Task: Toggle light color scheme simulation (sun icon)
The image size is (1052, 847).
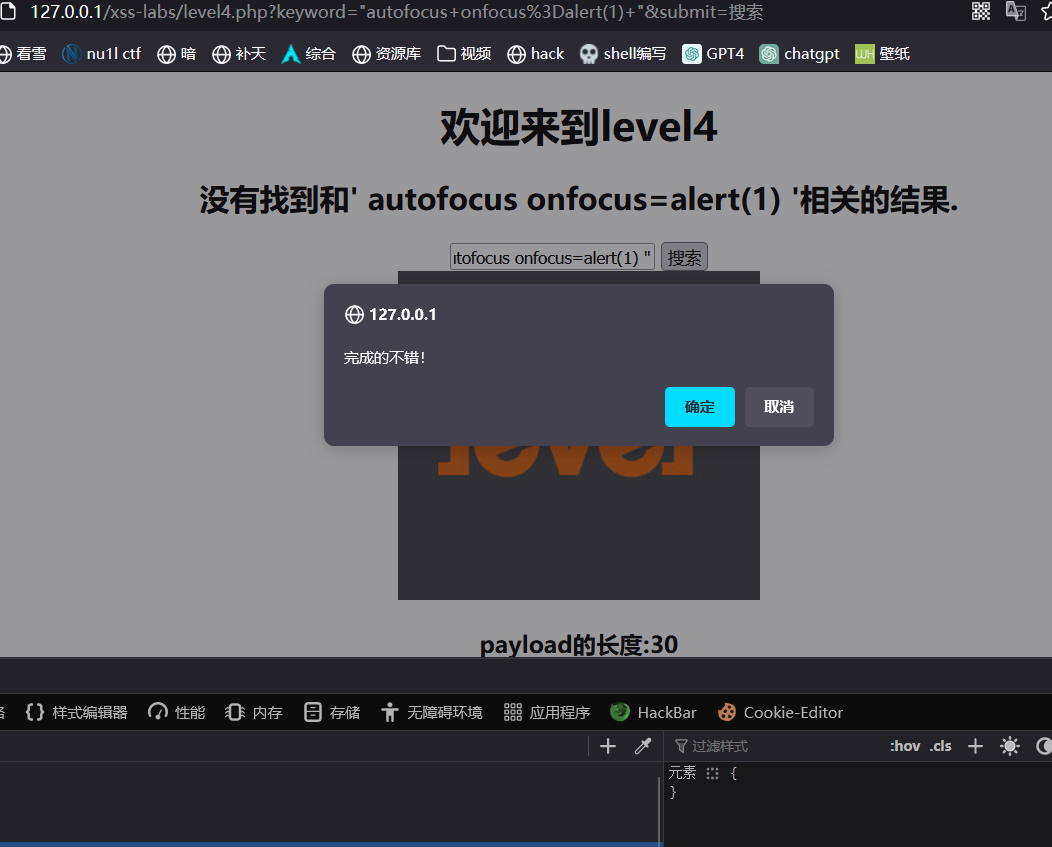Action: [1010, 746]
